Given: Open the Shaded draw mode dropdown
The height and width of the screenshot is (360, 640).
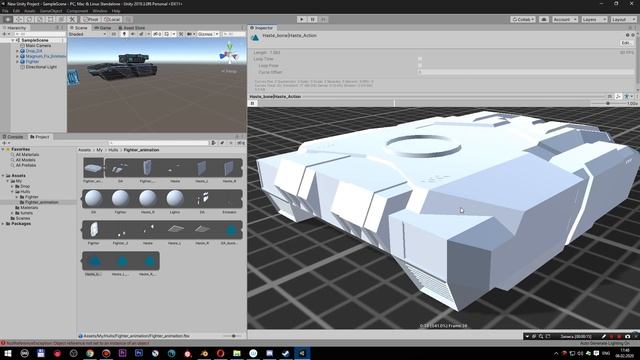Looking at the screenshot, I should tap(88, 34).
